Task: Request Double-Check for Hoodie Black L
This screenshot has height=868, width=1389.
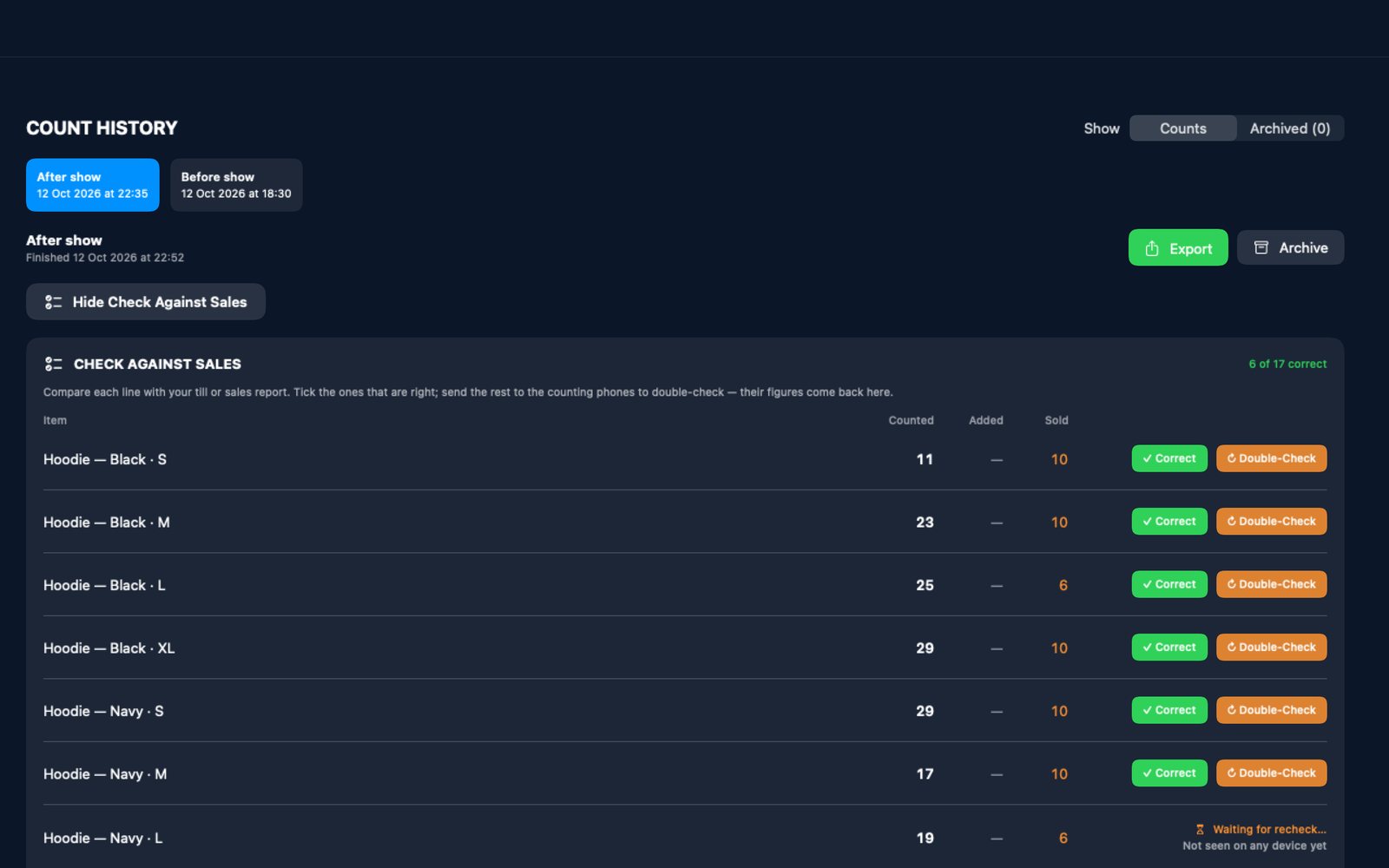Action: (1272, 584)
